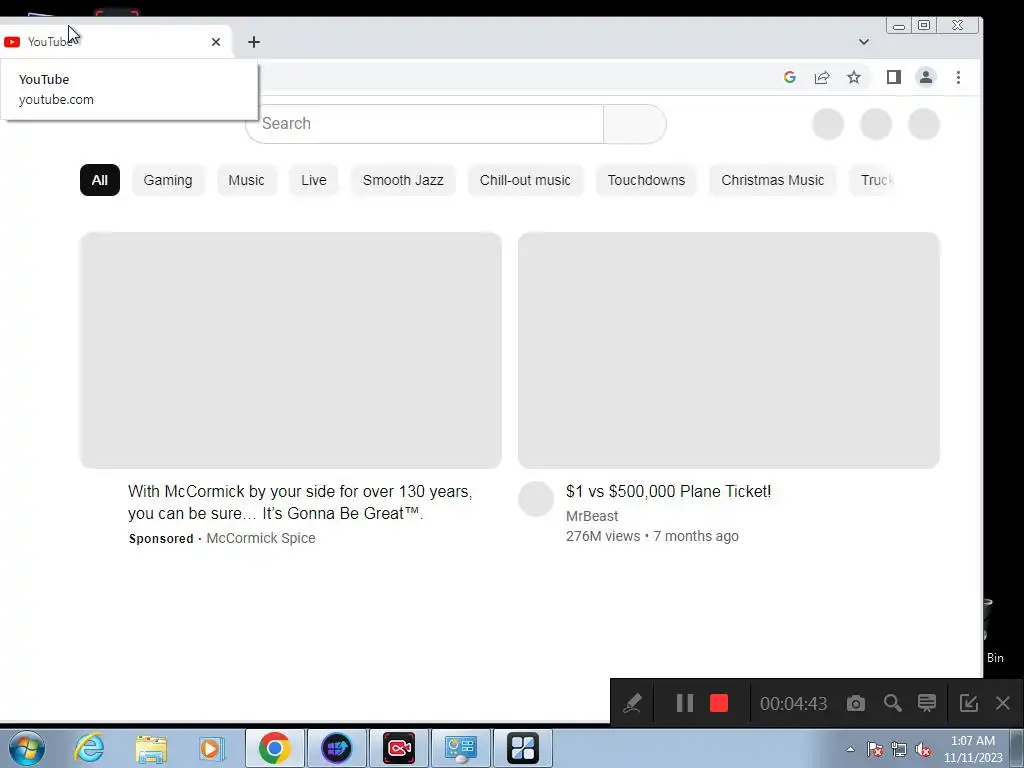Open the McCormick sponsored video thumbnail

tap(291, 350)
